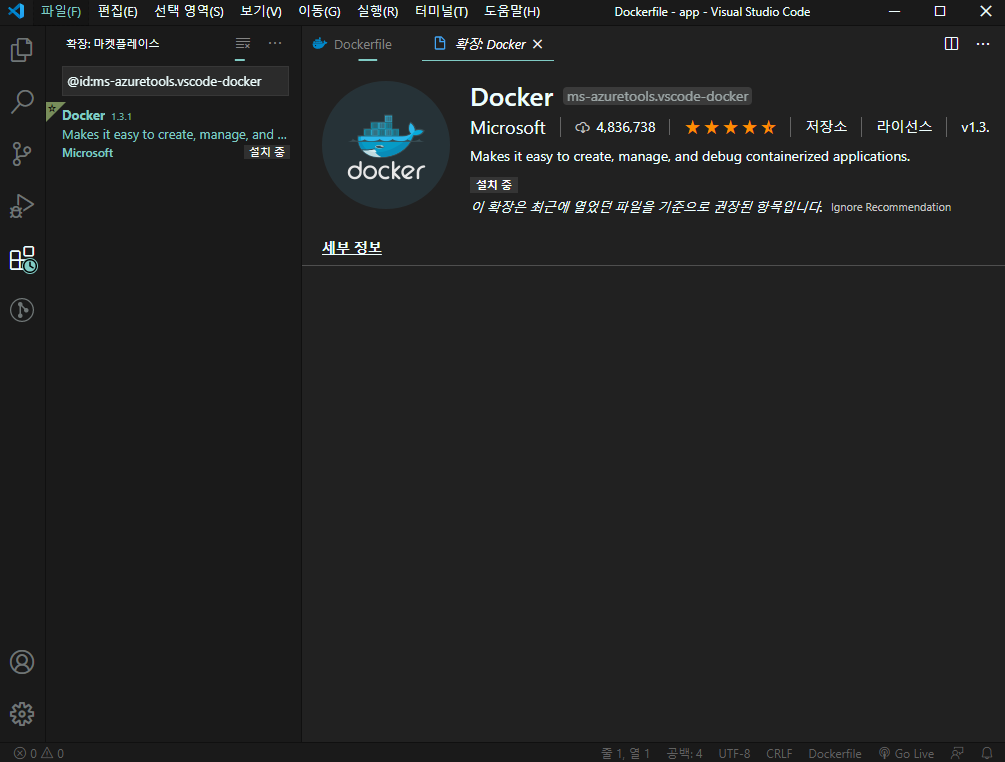Click the line and column status entry

coord(625,753)
